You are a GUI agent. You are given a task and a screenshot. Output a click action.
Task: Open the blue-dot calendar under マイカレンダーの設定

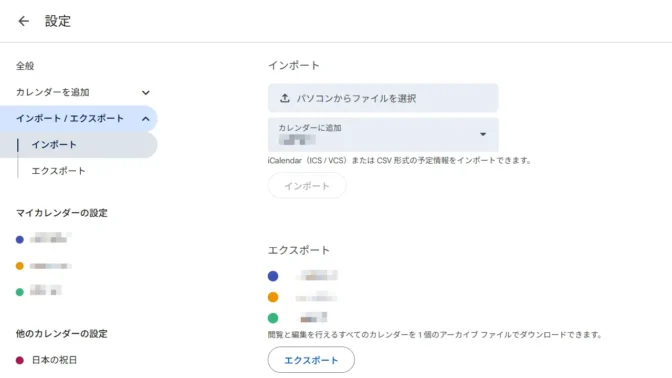pos(43,238)
